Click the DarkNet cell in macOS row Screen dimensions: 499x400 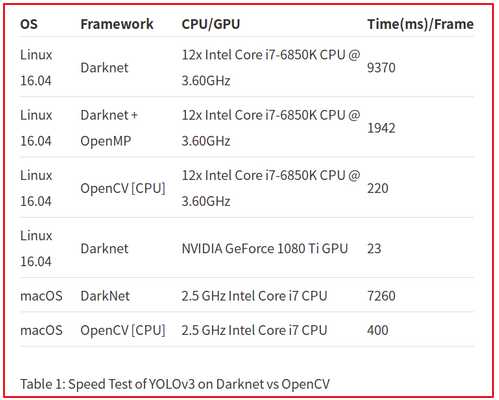click(105, 296)
